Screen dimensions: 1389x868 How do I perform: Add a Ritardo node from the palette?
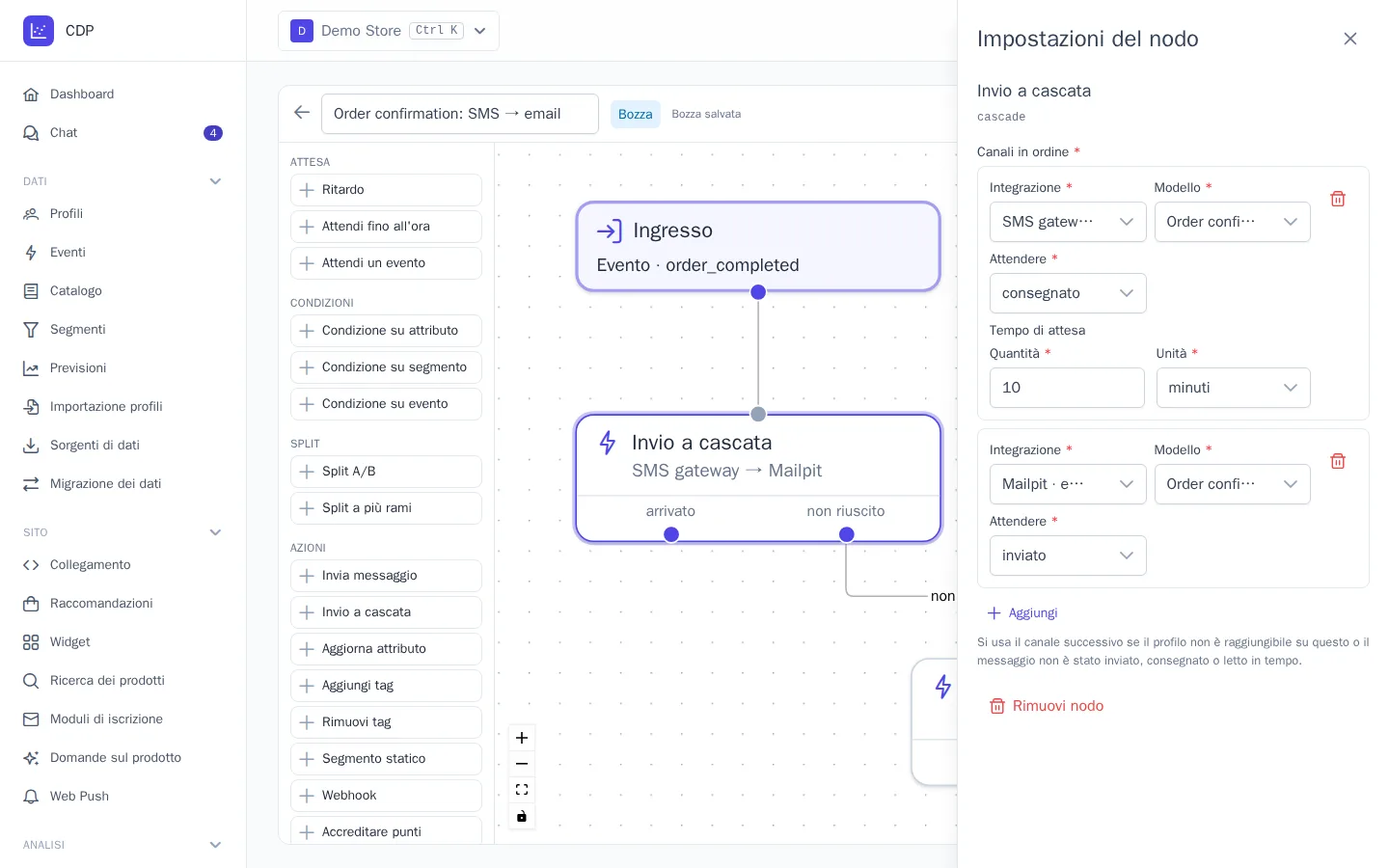click(x=386, y=190)
